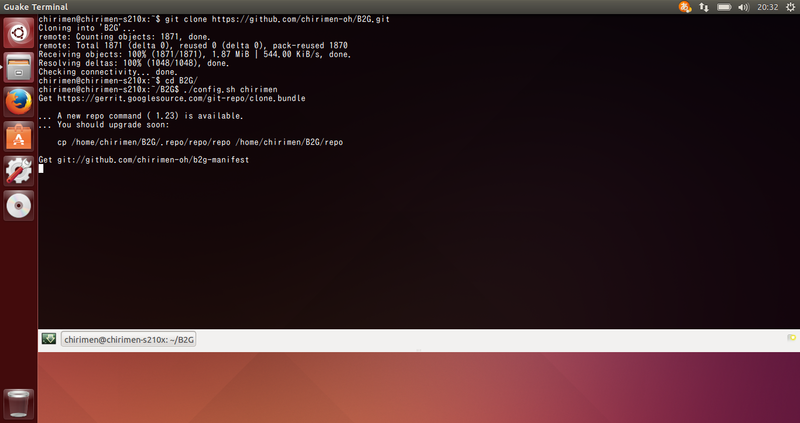The height and width of the screenshot is (423, 800).
Task: Open the disc media icon in dock
Action: pyautogui.click(x=19, y=206)
